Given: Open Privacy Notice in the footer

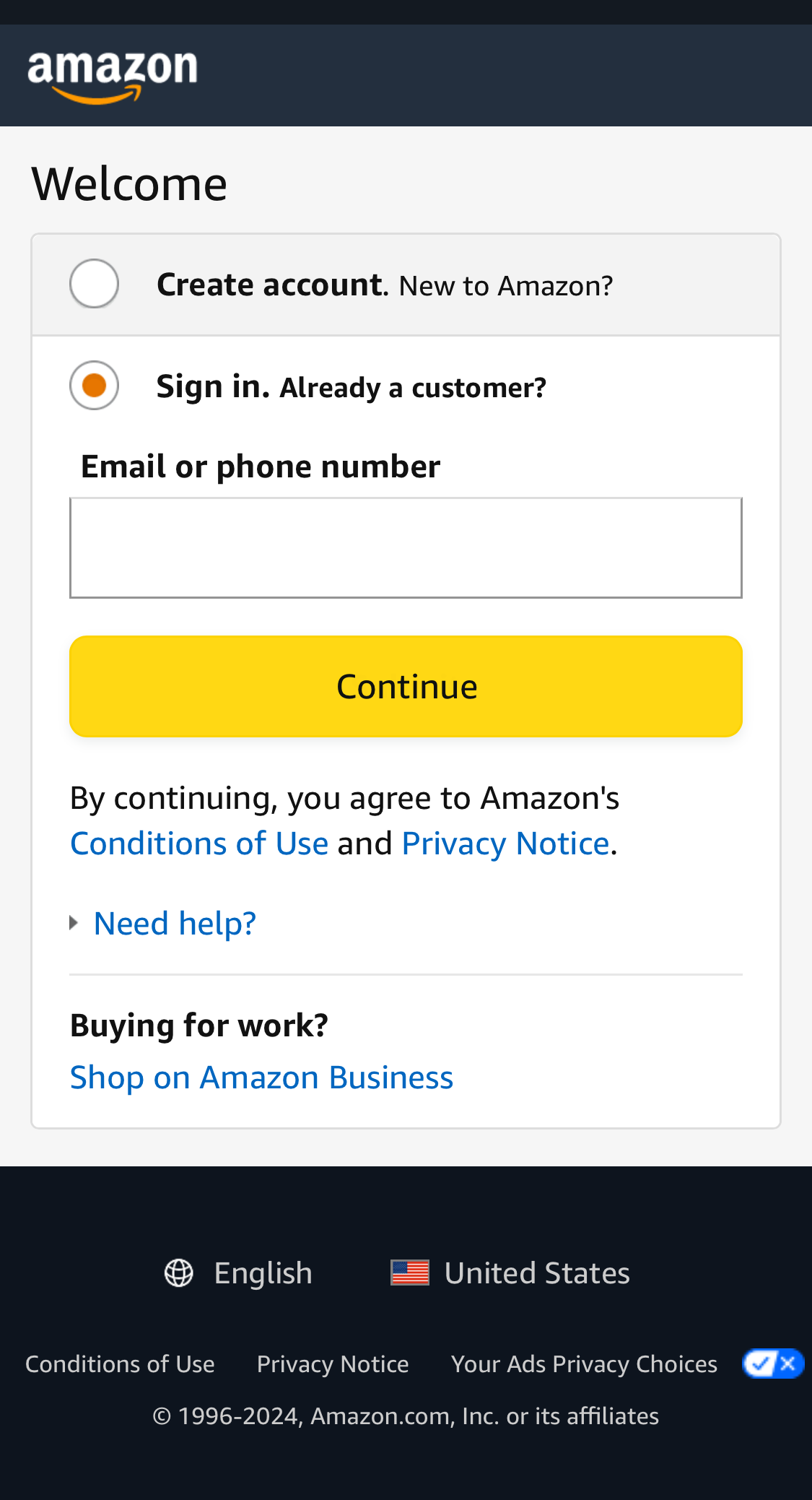Looking at the screenshot, I should (333, 1363).
